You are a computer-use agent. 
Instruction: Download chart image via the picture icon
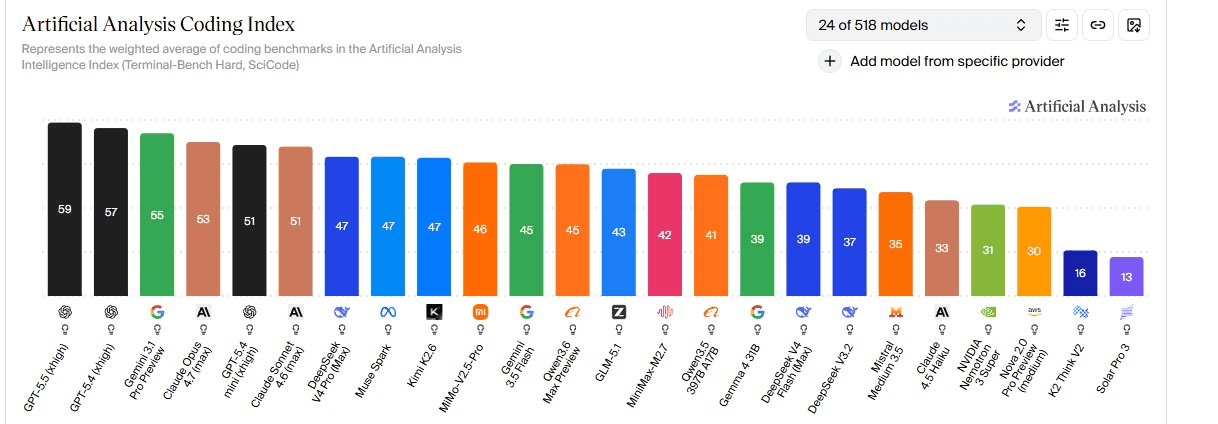coord(1134,25)
